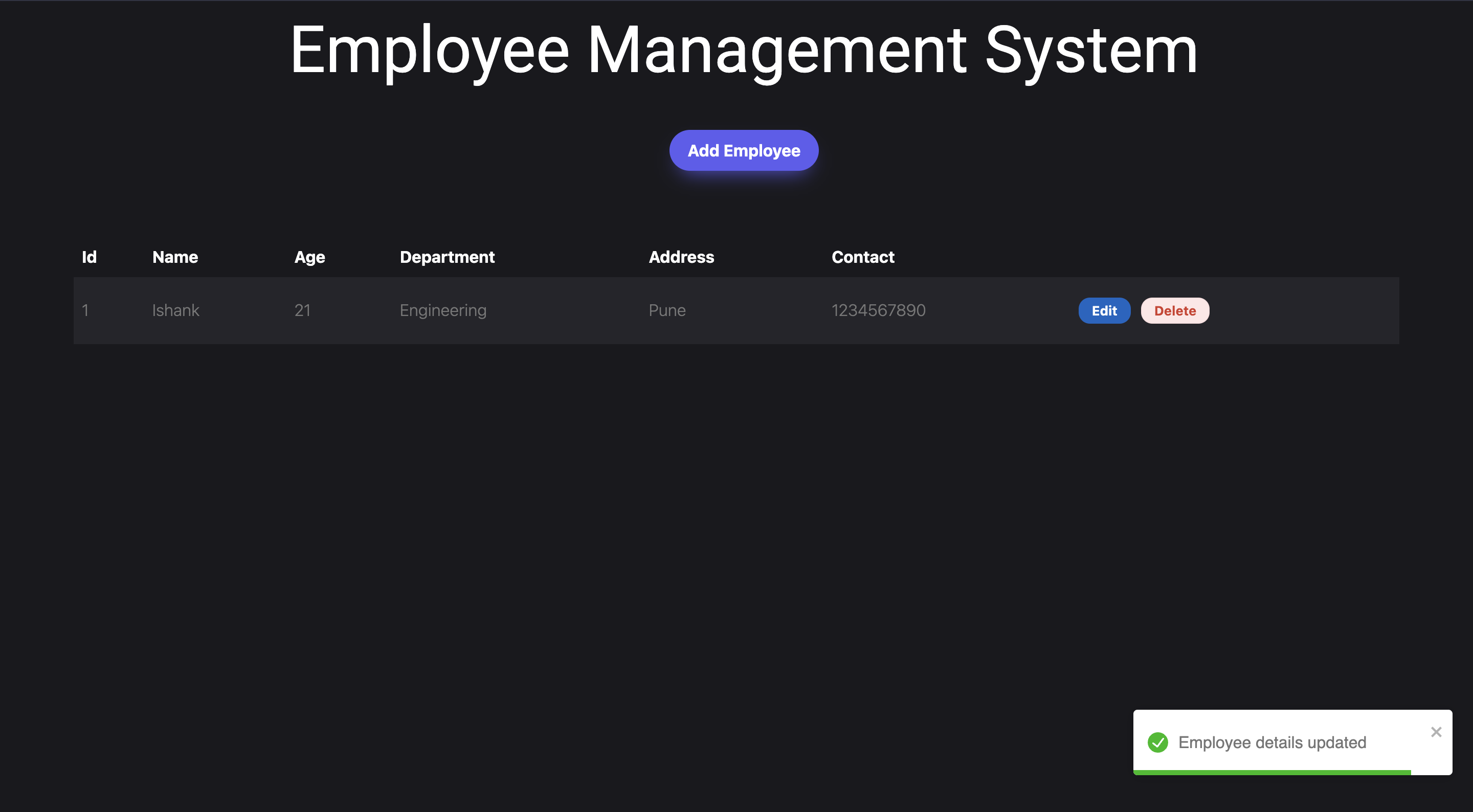This screenshot has width=1473, height=812.
Task: Select the "Department" column header
Action: (447, 257)
